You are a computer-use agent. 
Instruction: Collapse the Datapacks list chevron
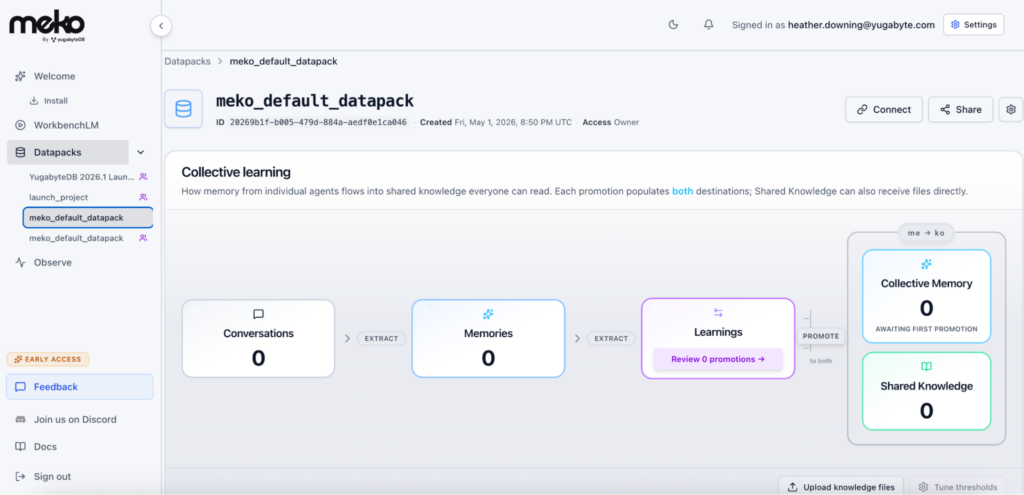(140, 152)
